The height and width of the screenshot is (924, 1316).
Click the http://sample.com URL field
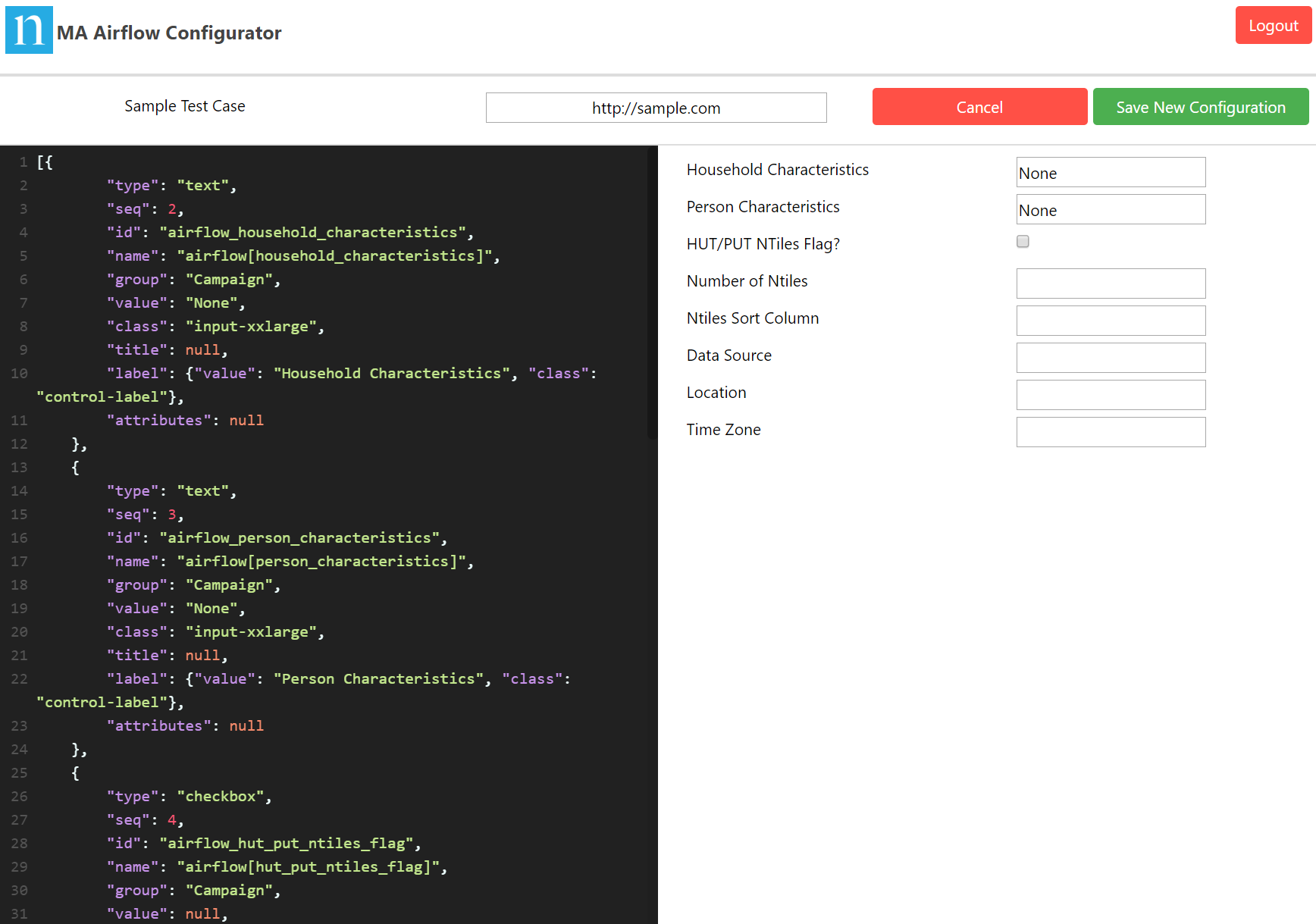[x=656, y=108]
